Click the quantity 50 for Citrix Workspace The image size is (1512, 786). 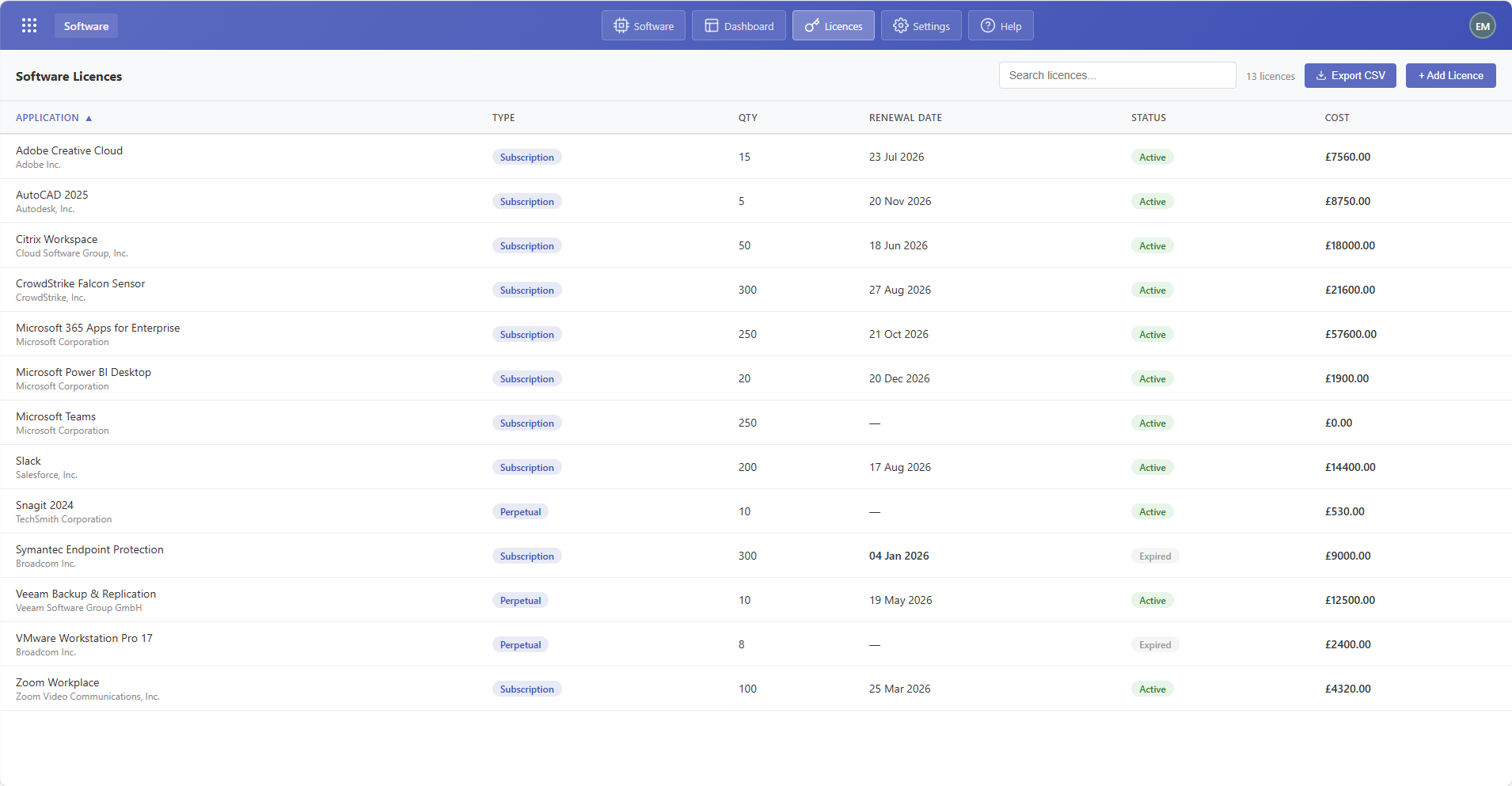(x=744, y=245)
